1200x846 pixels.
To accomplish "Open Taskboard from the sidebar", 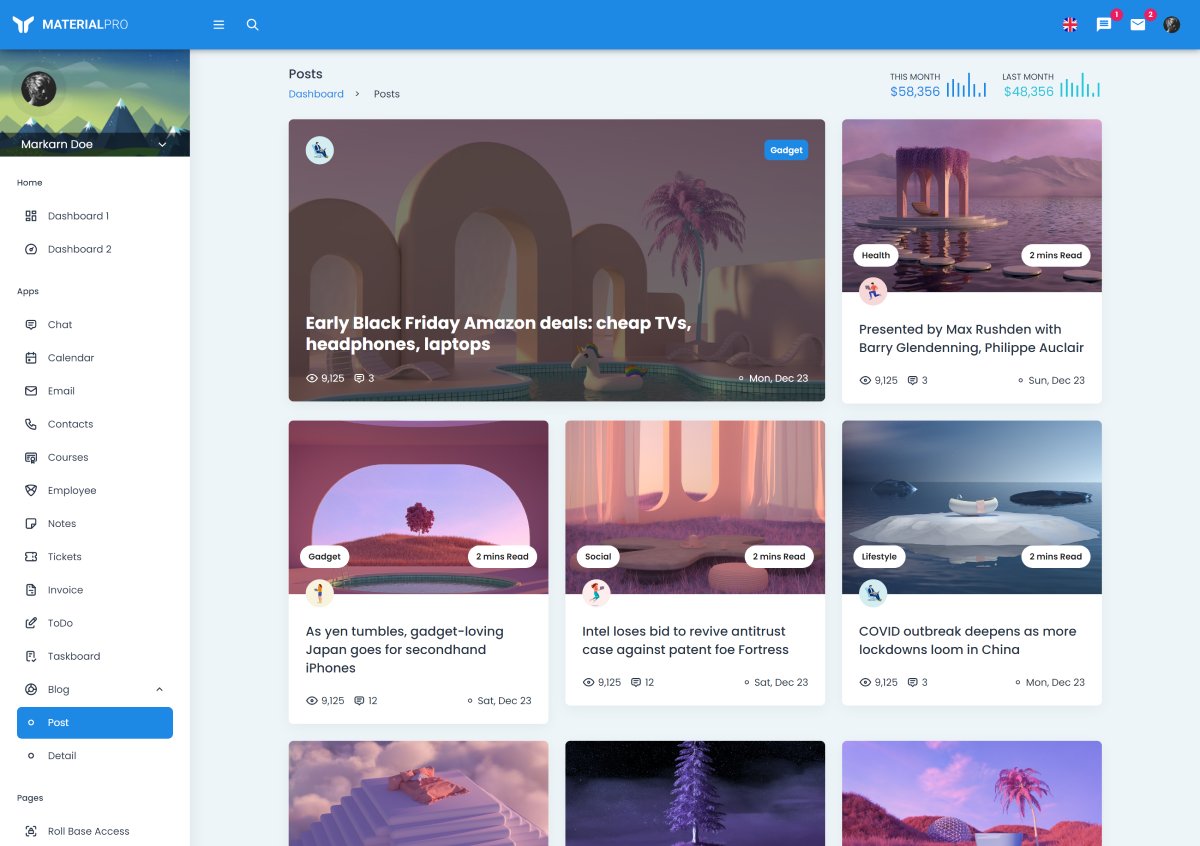I will (74, 656).
